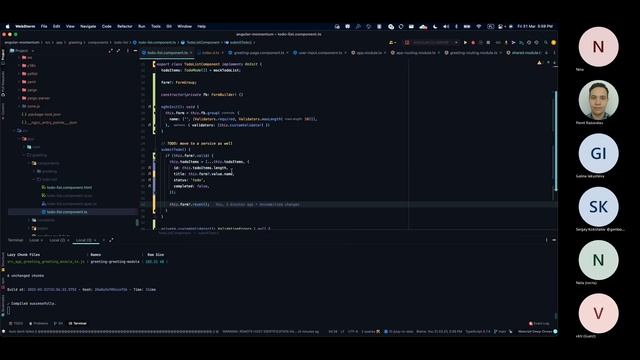Click the gutter marker next to ngOnInit
The image size is (640, 360).
tap(149, 107)
